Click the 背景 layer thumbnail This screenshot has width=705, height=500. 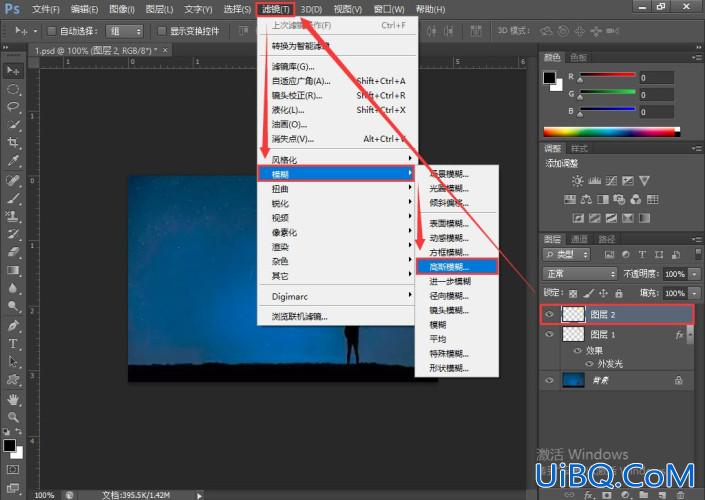click(x=573, y=380)
